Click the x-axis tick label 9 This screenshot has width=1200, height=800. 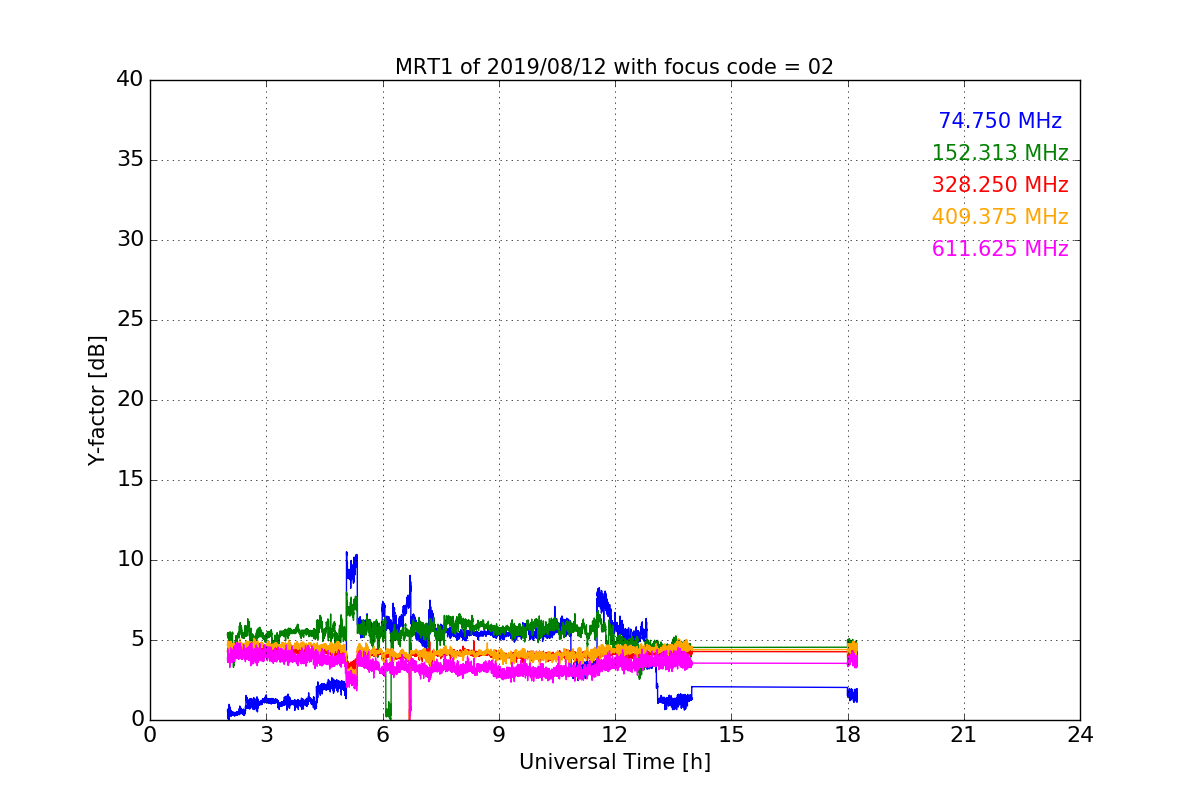[499, 734]
